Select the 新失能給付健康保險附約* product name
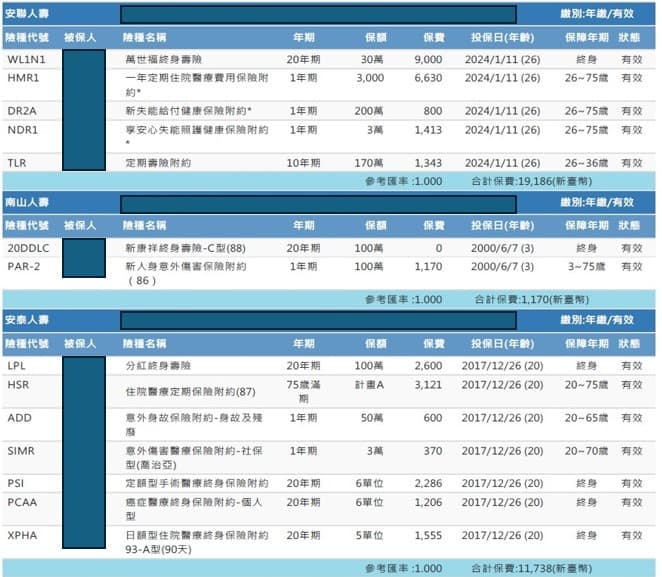 (188, 111)
